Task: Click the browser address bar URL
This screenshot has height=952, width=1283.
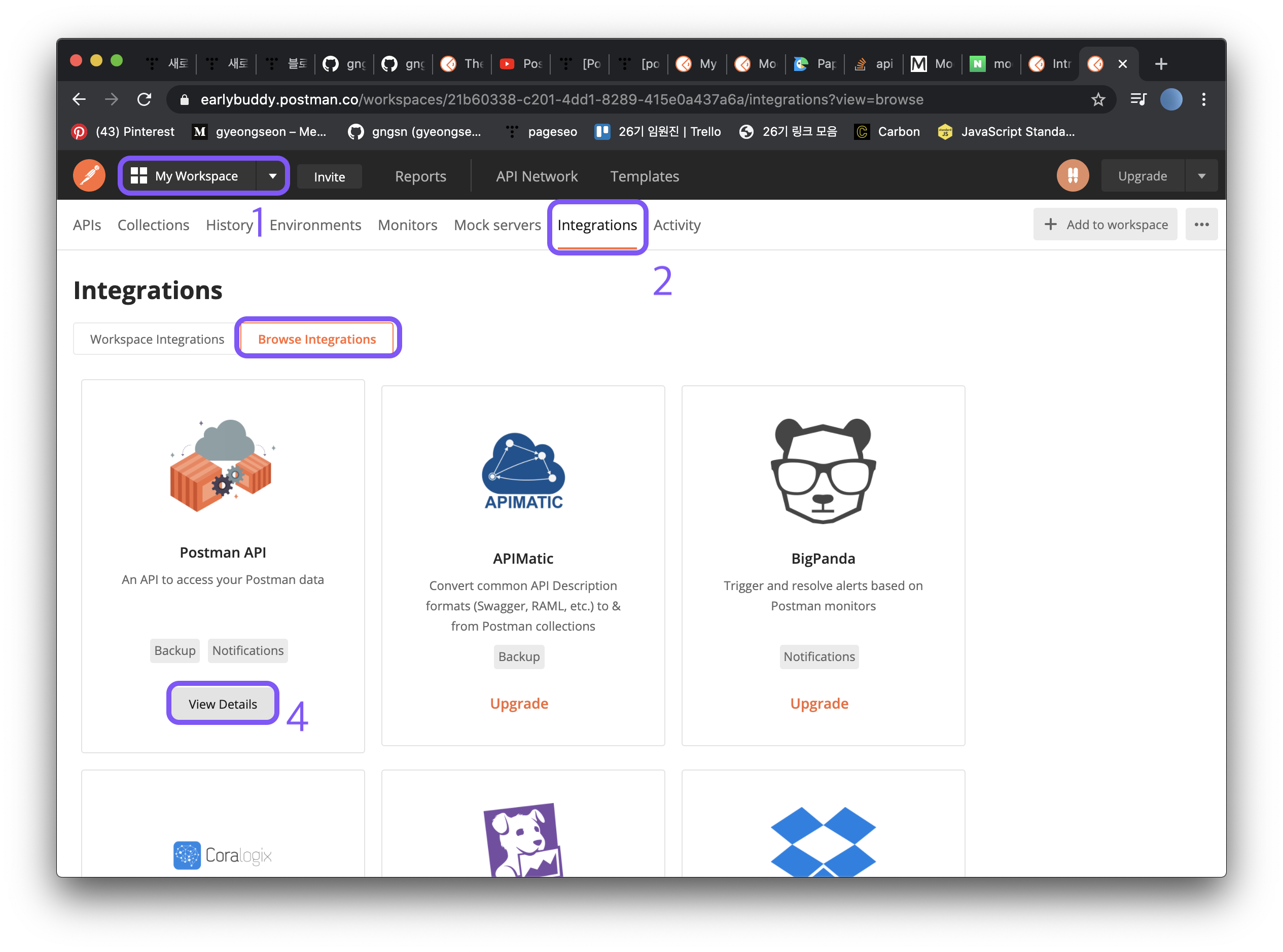Action: coord(561,99)
